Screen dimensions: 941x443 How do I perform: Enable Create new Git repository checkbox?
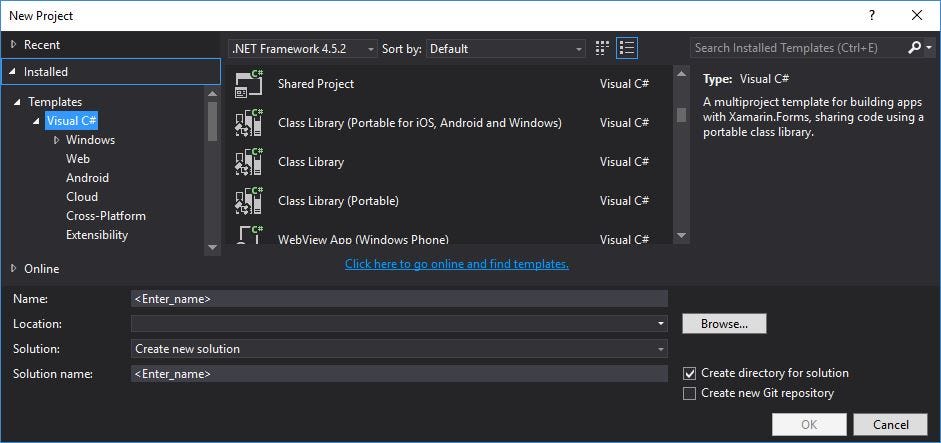click(x=689, y=393)
